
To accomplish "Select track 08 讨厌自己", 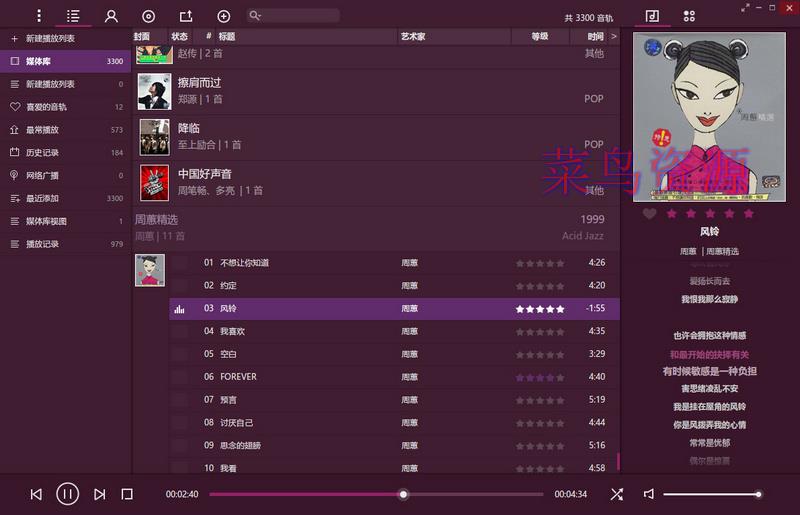I will 394,423.
